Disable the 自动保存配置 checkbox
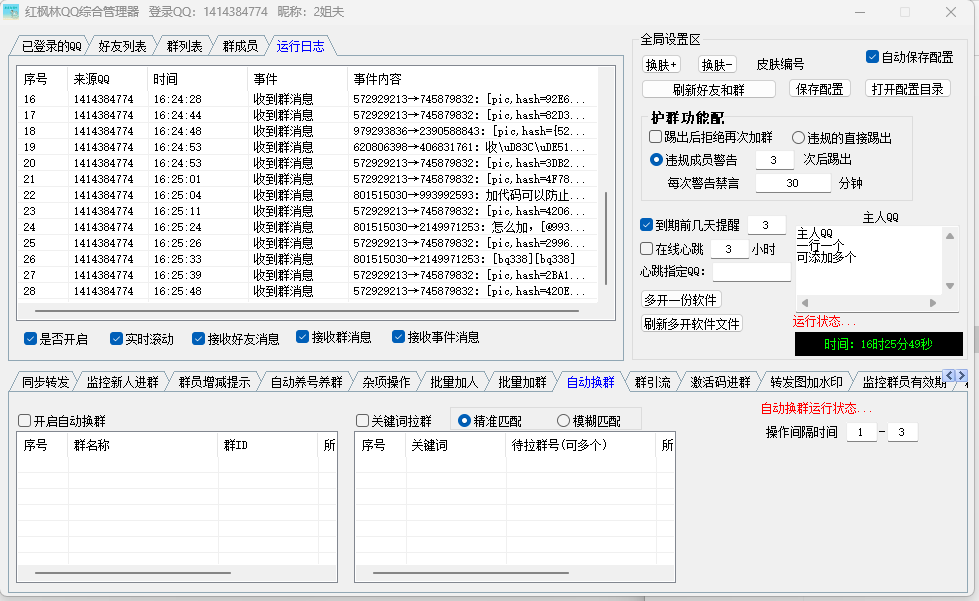The image size is (979, 601). coord(872,57)
